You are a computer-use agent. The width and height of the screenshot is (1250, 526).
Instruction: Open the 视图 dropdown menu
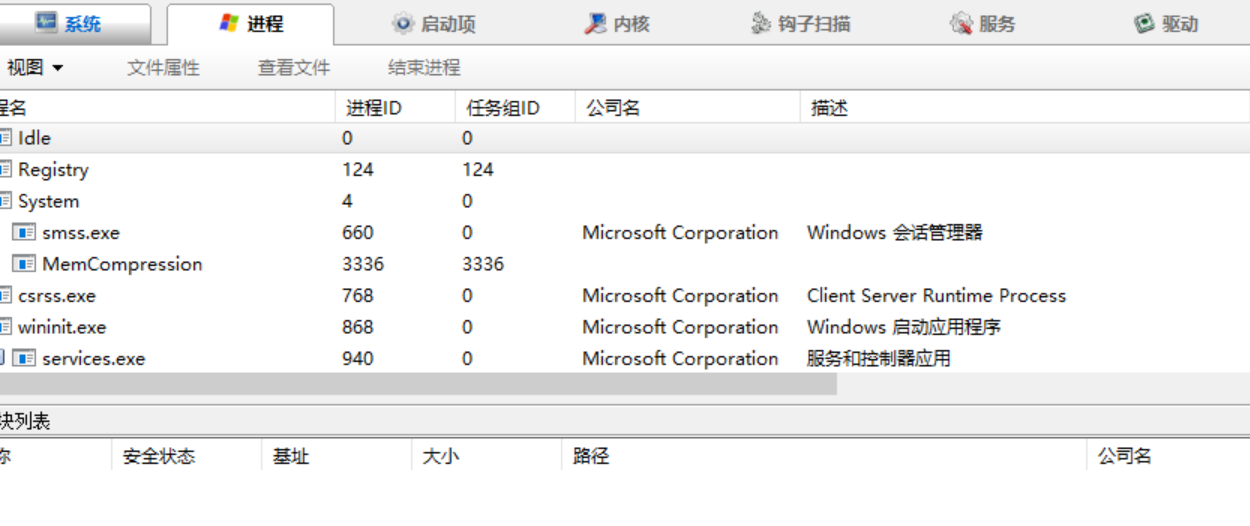point(34,68)
